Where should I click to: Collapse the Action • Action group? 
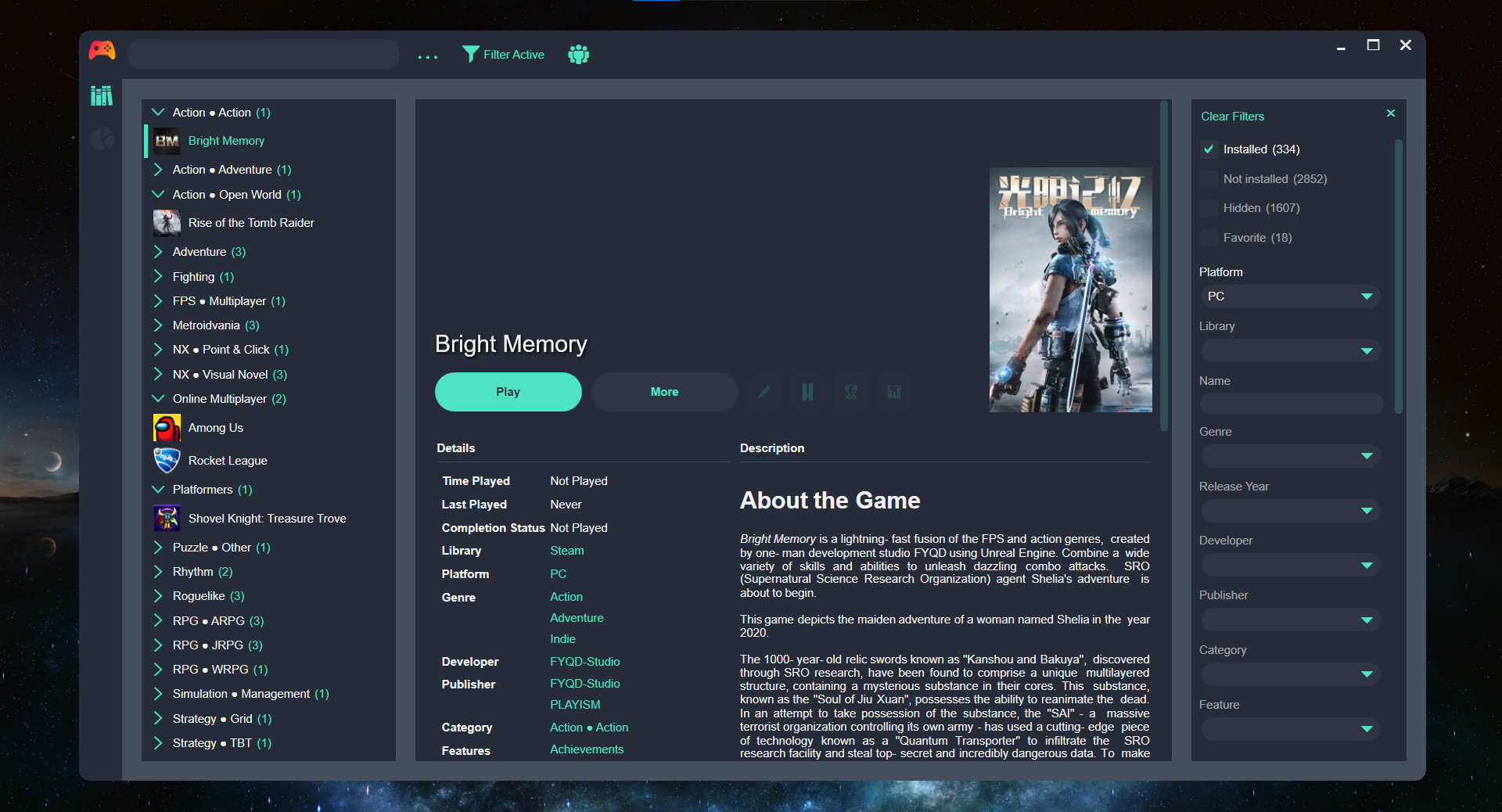click(158, 113)
